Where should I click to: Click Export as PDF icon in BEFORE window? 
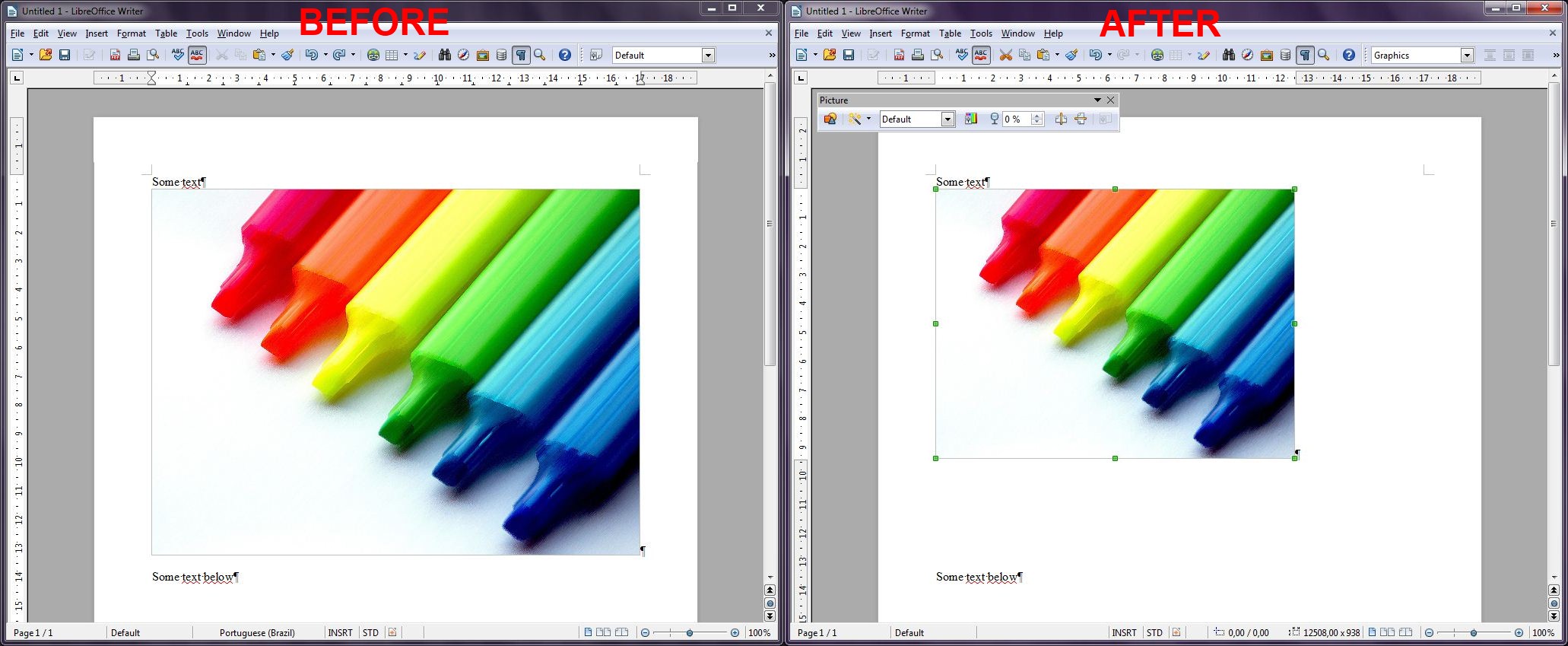click(115, 55)
